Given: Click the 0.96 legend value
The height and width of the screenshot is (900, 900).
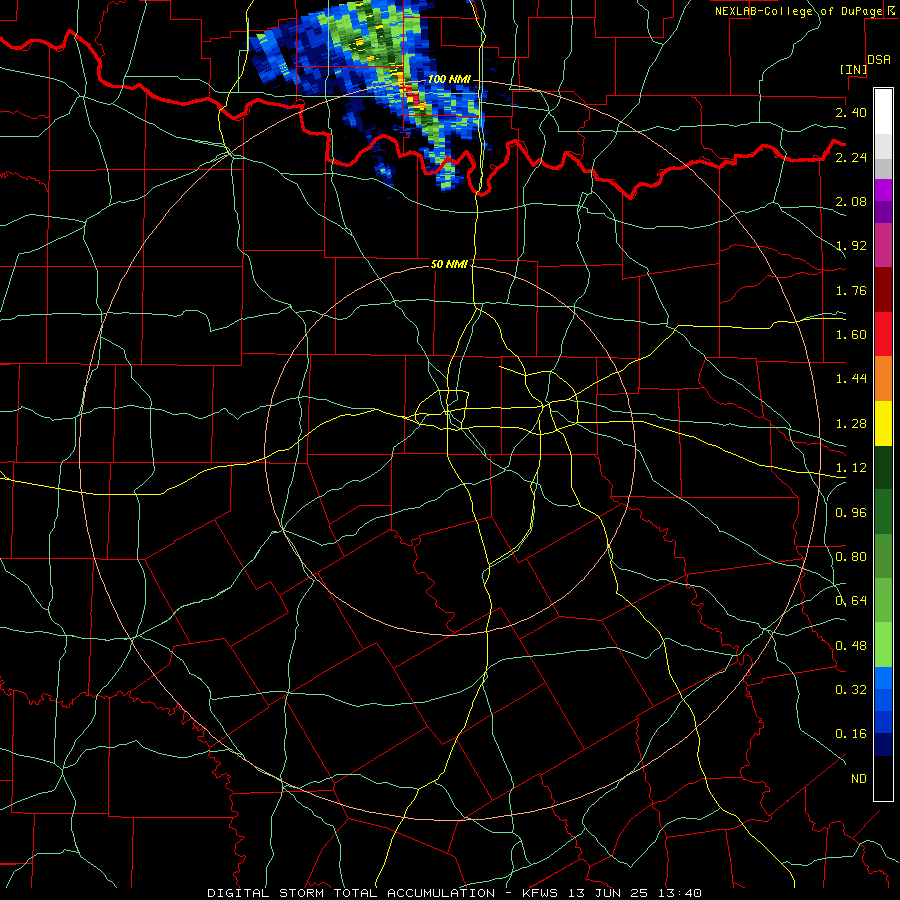Looking at the screenshot, I should [x=851, y=513].
